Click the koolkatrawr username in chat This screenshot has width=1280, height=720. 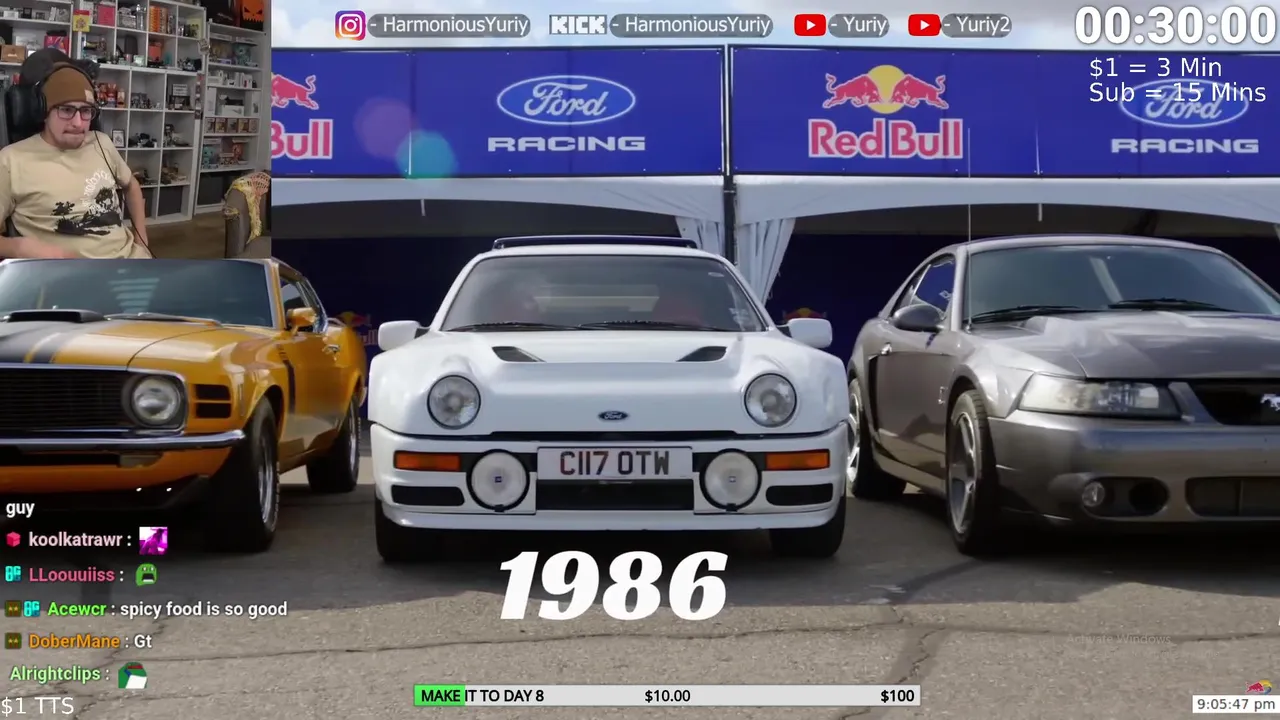click(75, 540)
